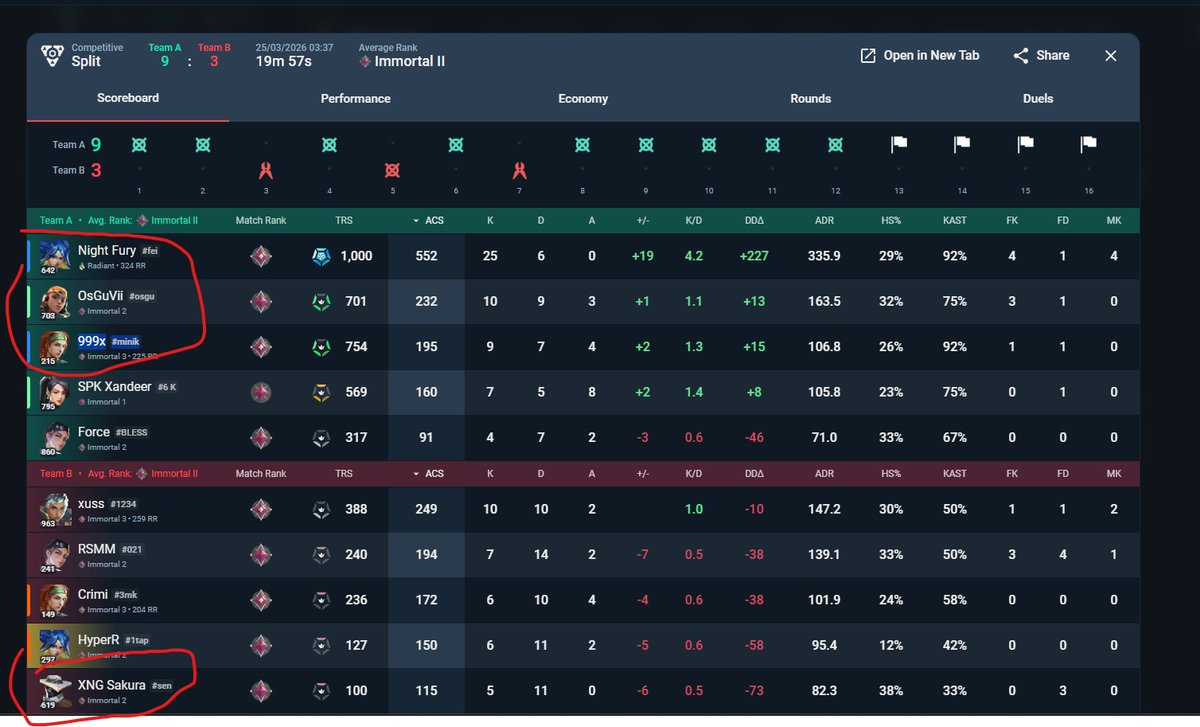The height and width of the screenshot is (727, 1200).
Task: Sort Team B by K/D header
Action: 694,473
